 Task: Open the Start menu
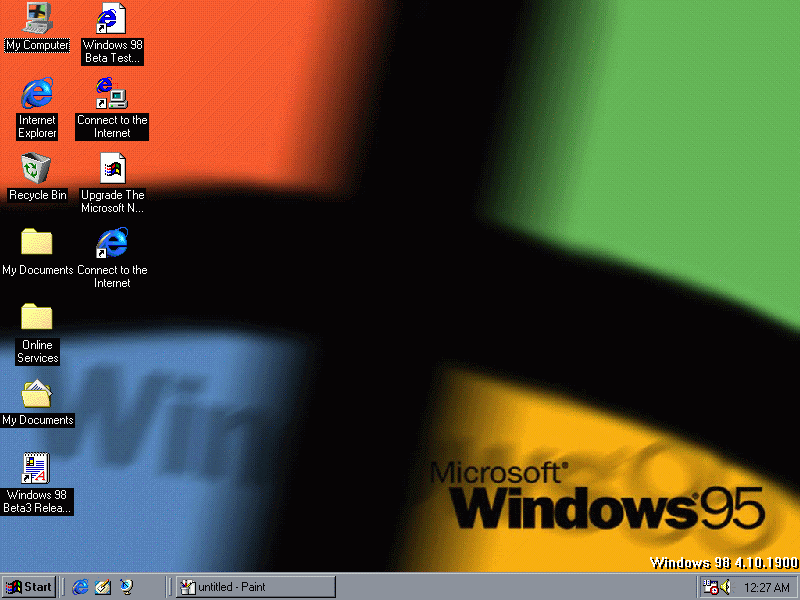(29, 587)
